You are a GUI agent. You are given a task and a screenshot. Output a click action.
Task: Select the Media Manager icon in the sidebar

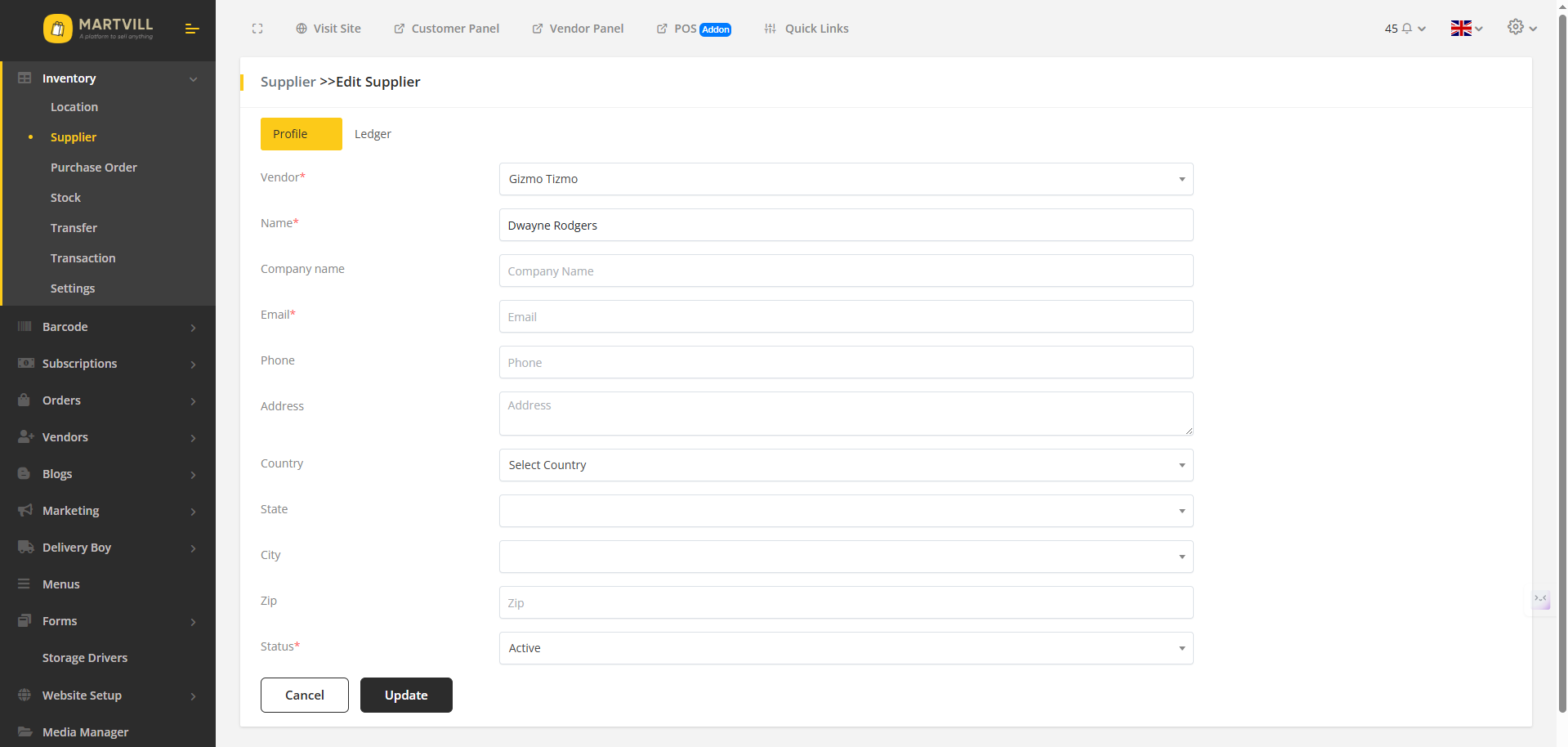click(24, 731)
